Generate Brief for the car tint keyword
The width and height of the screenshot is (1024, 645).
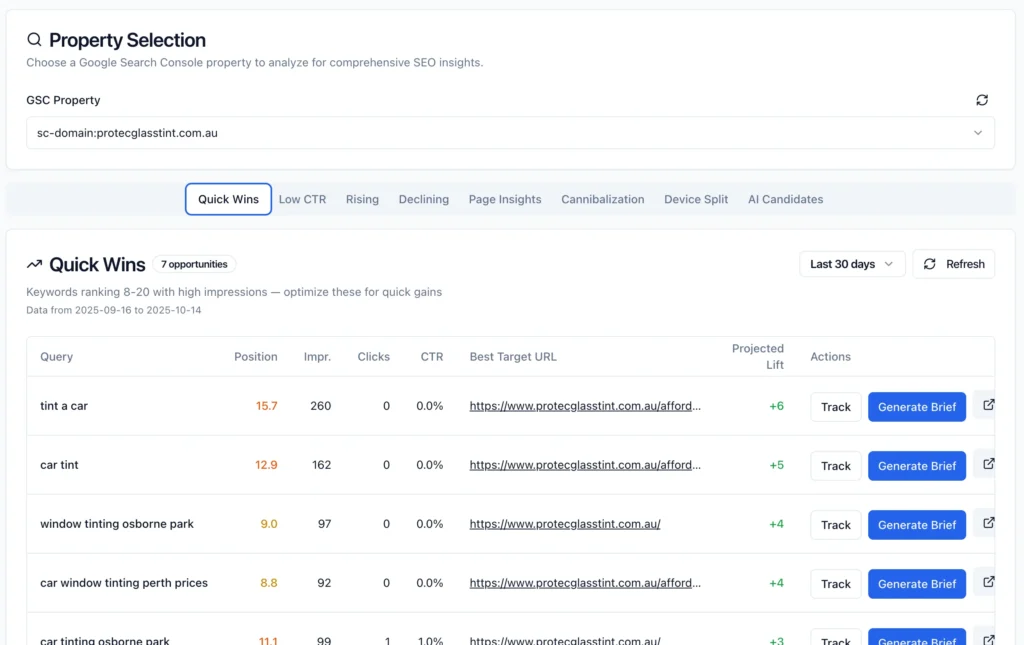coord(916,465)
